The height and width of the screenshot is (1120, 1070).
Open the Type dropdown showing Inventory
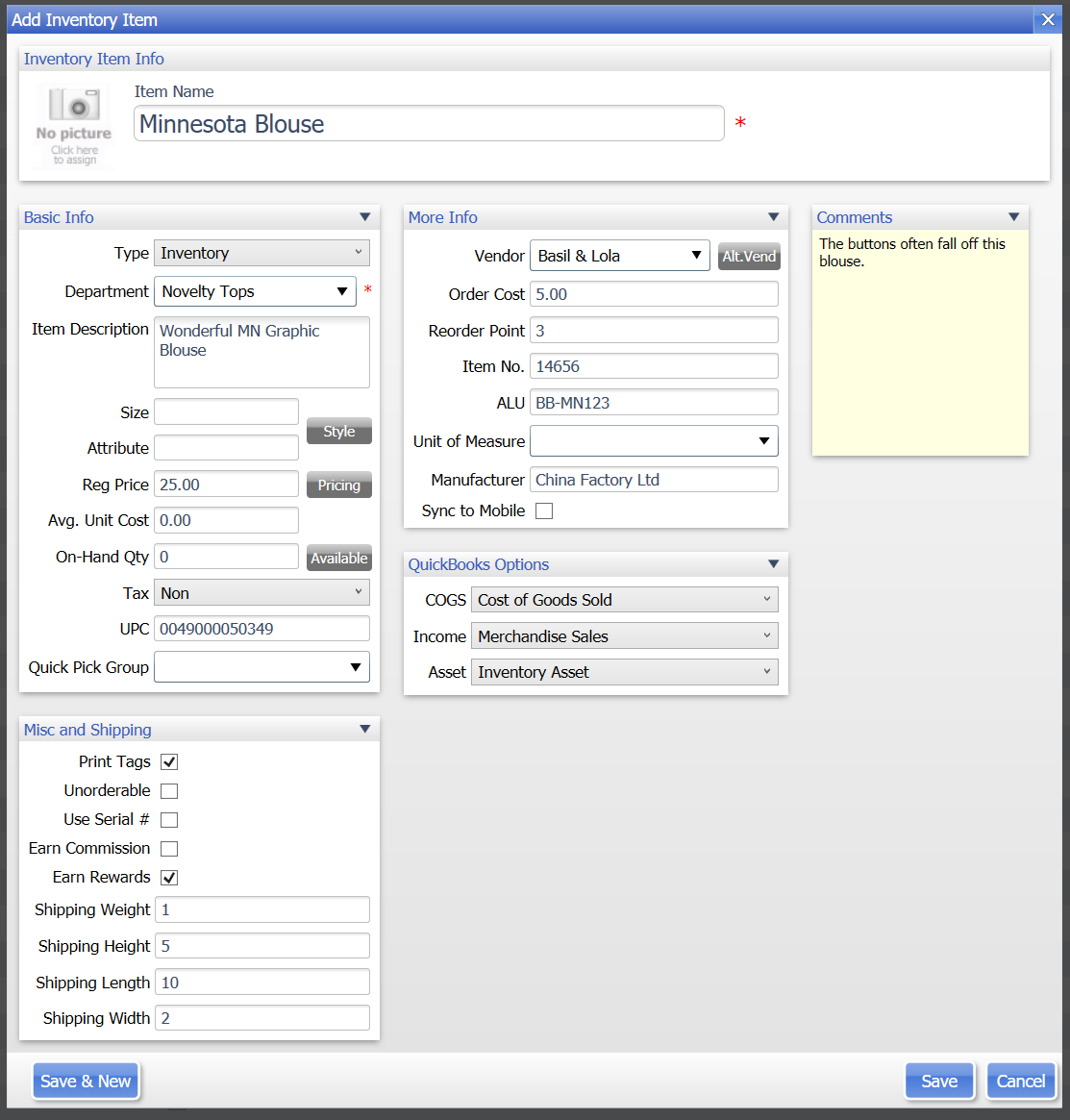pos(262,253)
